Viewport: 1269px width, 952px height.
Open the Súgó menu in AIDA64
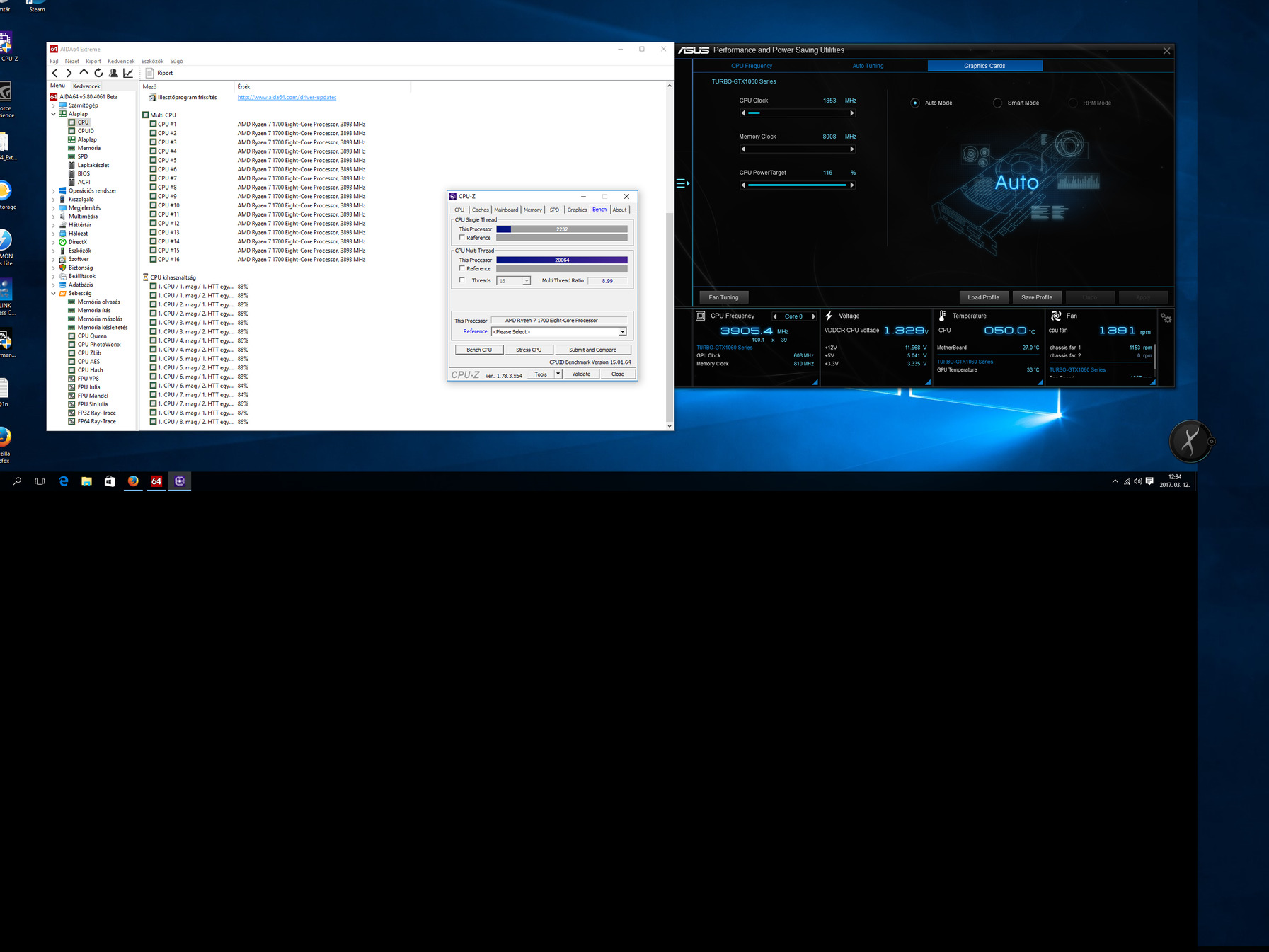pos(176,61)
